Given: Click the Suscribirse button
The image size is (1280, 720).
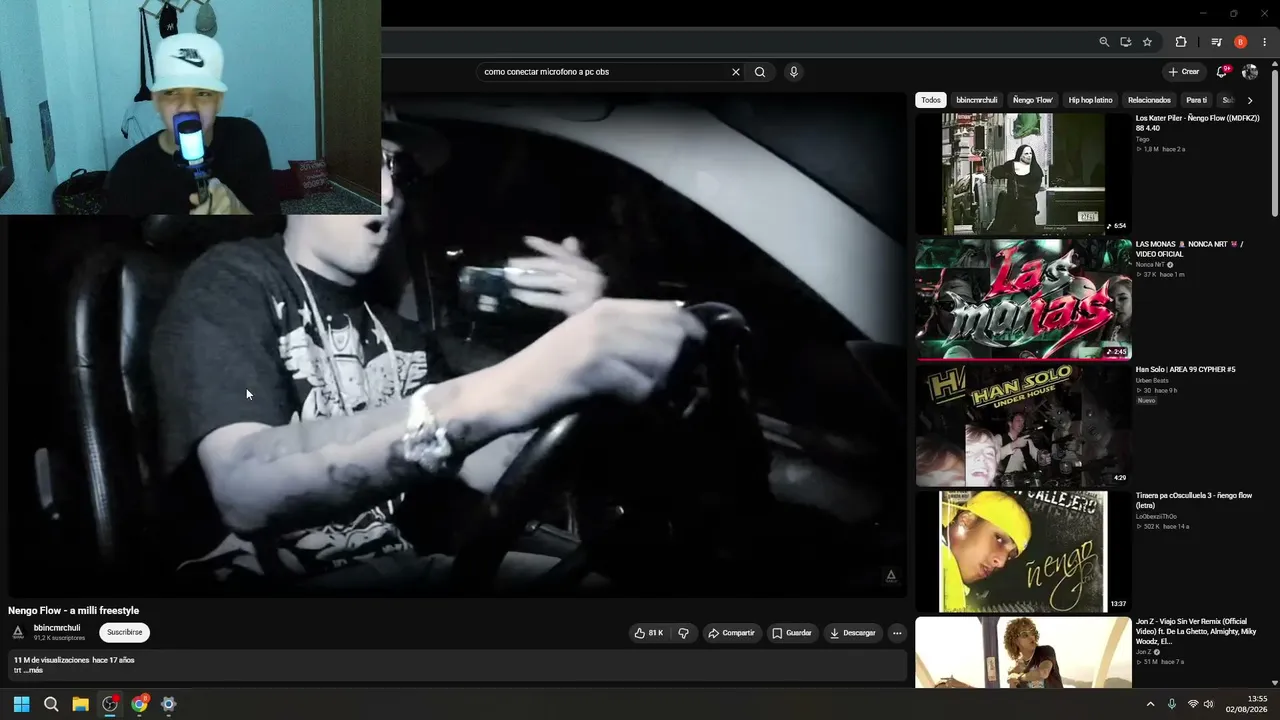Looking at the screenshot, I should click(125, 632).
